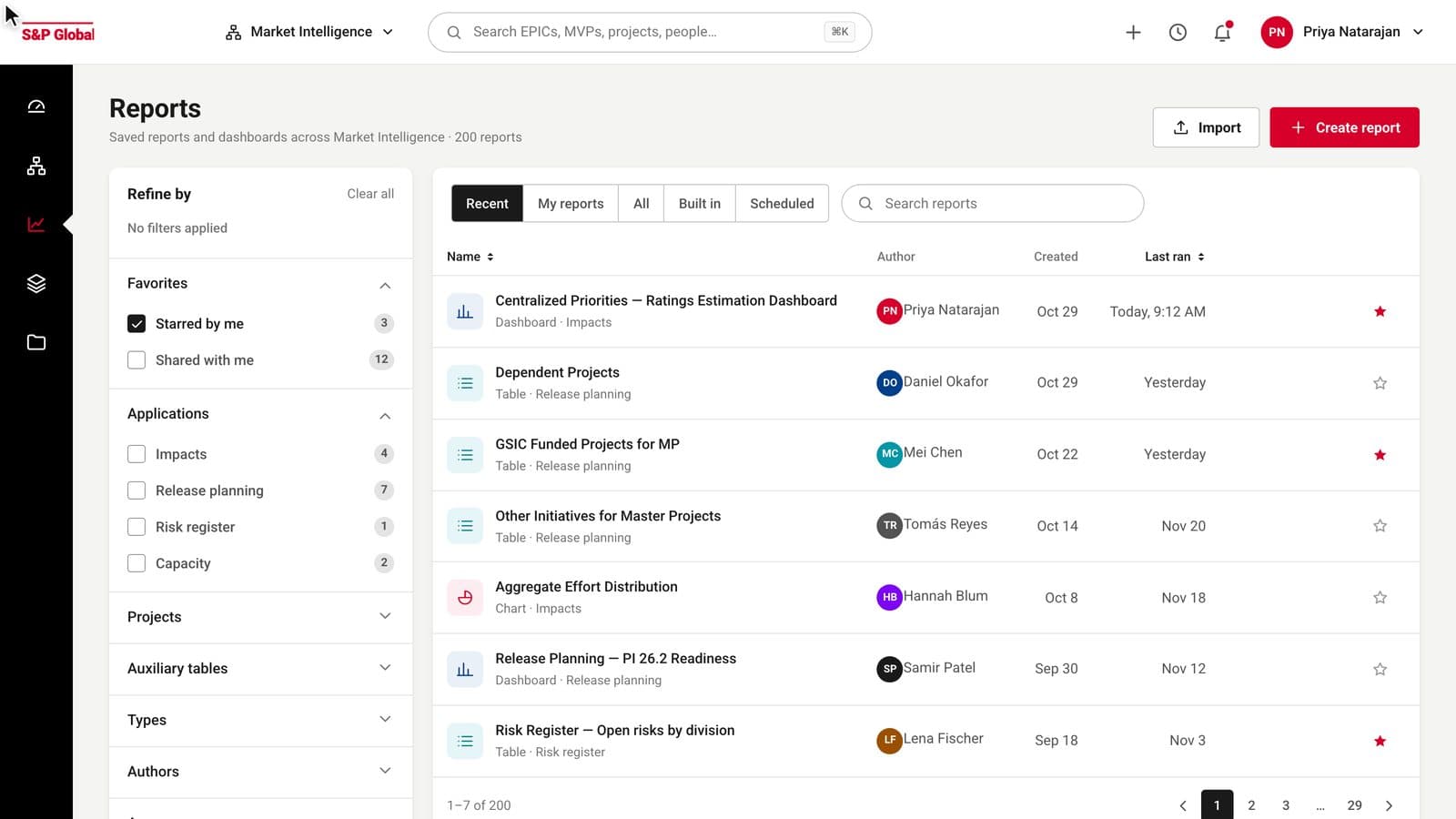
Task: Click Clear all filters link
Action: click(x=370, y=194)
